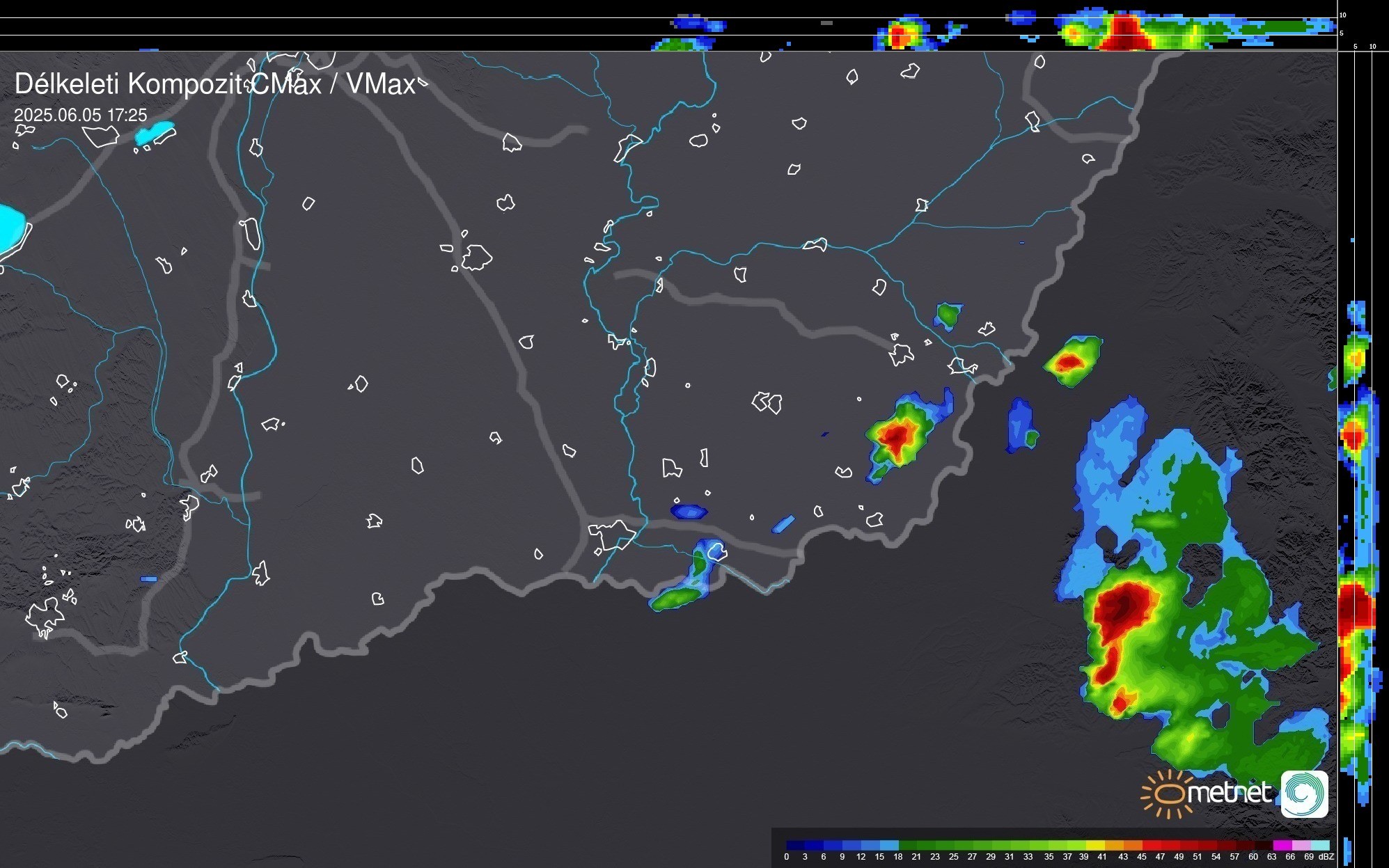1389x868 pixels.
Task: Click the Délkeleti Kompozit CMax / VMax title
Action: [x=214, y=84]
